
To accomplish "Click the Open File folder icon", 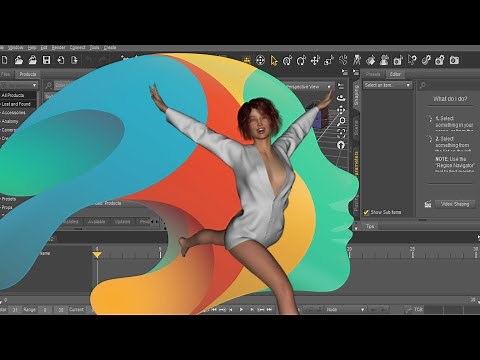I will [x=19, y=60].
